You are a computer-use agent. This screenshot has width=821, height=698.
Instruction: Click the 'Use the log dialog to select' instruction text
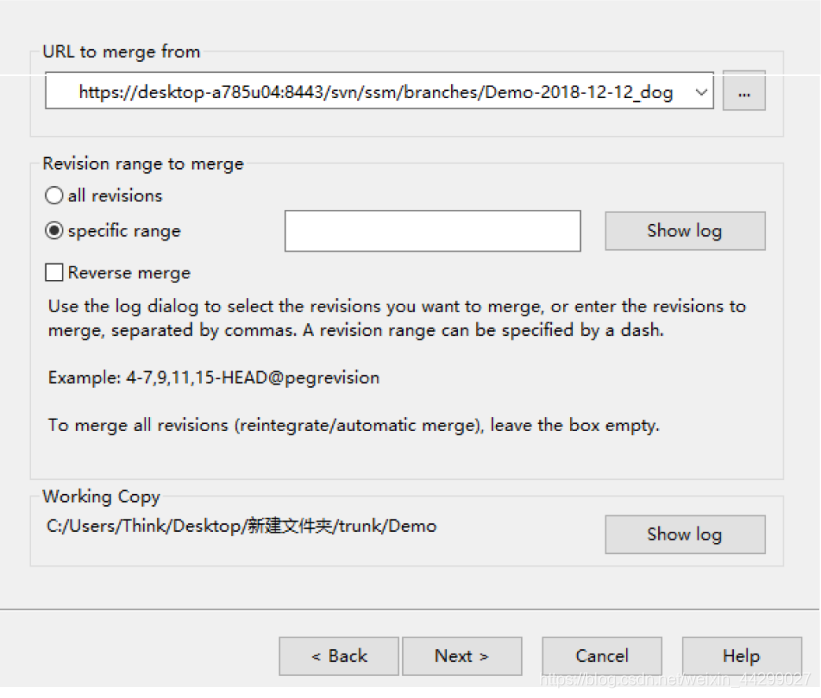click(397, 318)
